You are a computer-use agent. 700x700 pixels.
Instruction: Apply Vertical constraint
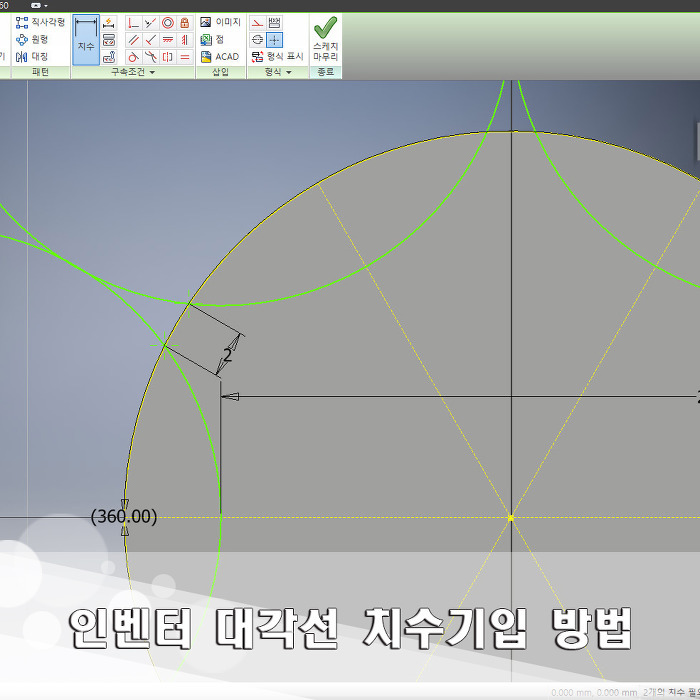(185, 40)
